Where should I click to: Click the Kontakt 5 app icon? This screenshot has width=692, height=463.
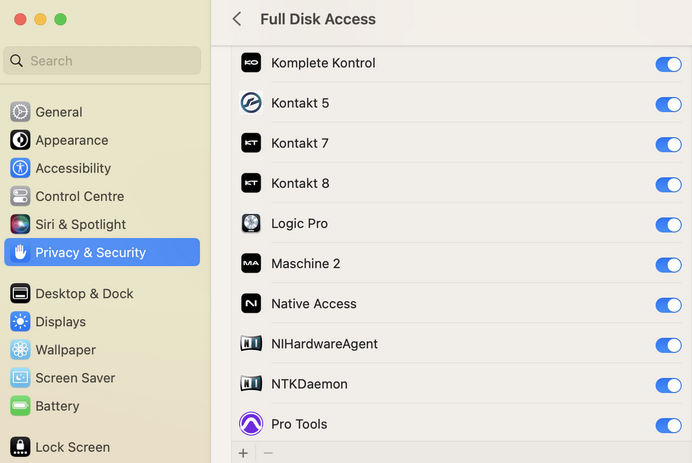coord(251,103)
